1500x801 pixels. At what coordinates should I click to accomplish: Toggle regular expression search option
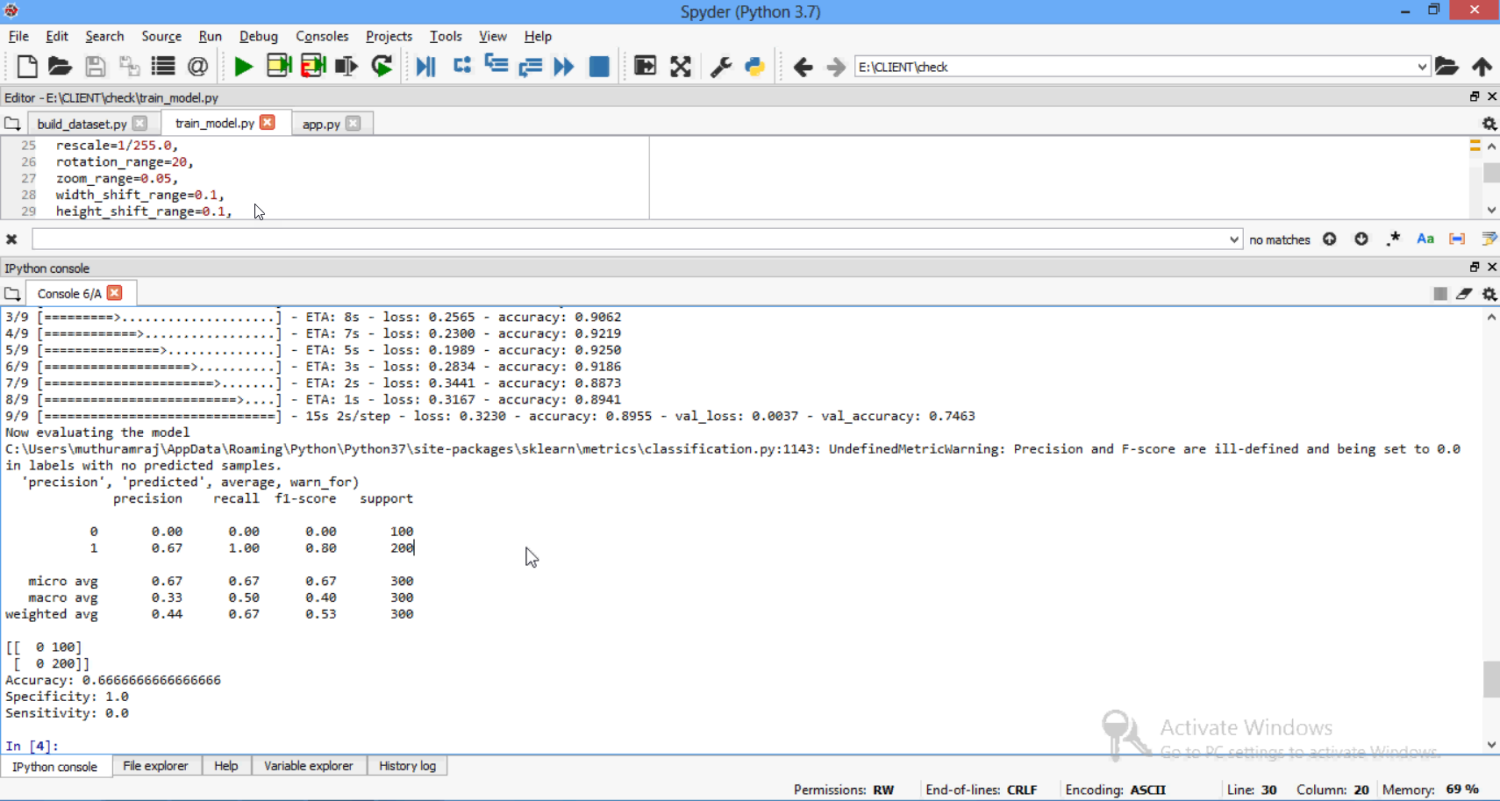pyautogui.click(x=1394, y=239)
